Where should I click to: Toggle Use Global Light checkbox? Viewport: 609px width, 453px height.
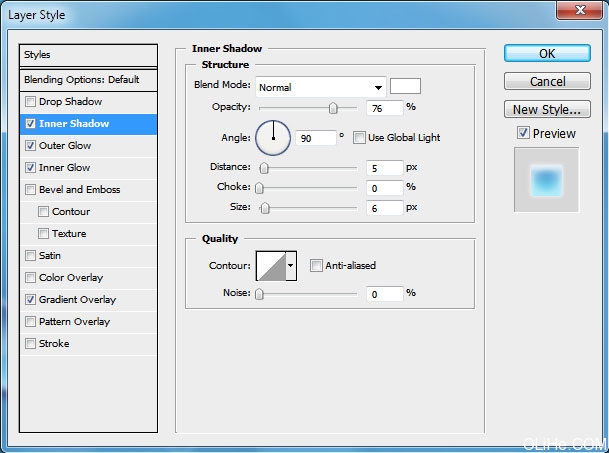(360, 137)
